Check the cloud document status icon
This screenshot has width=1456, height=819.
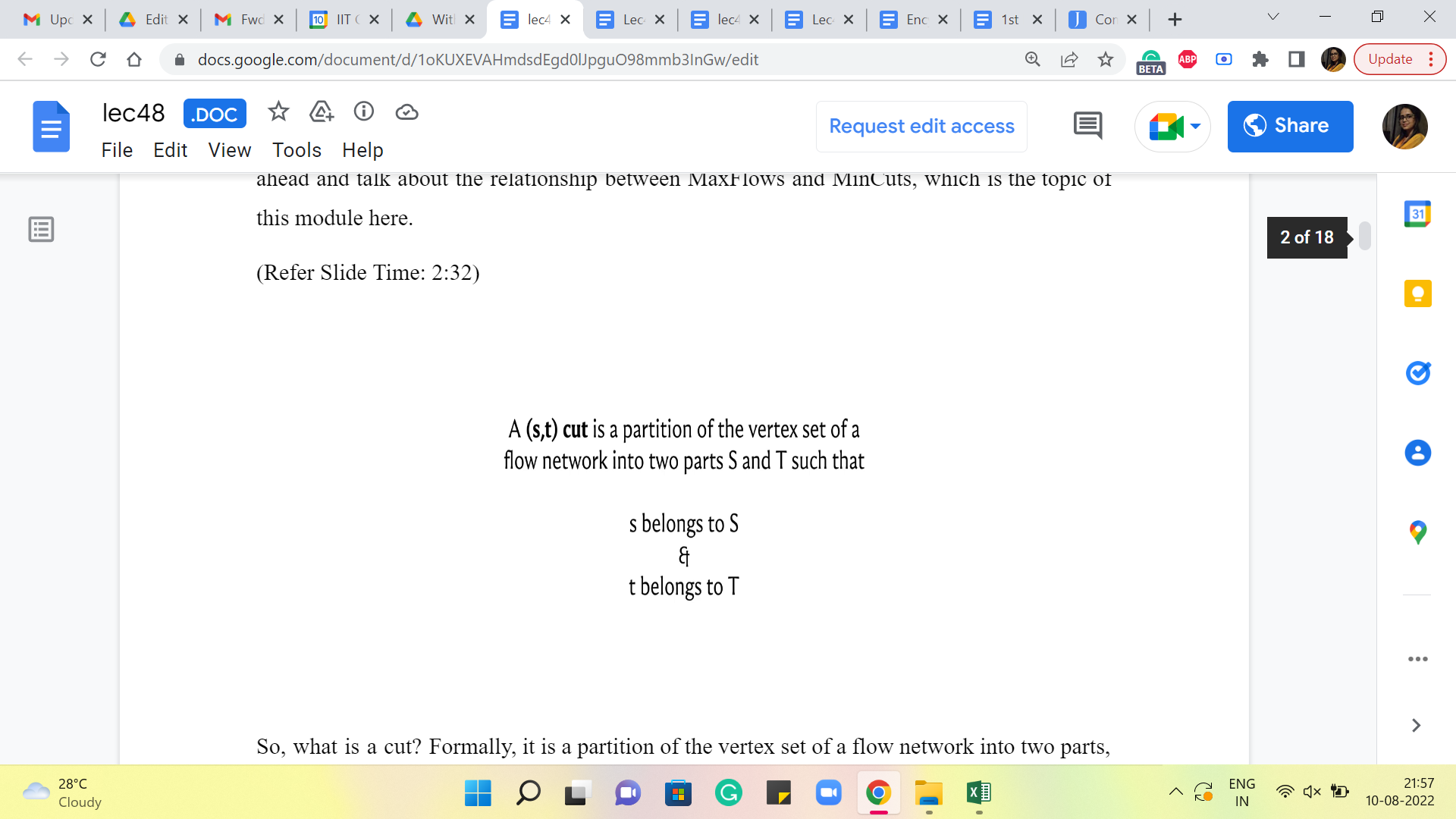point(407,112)
